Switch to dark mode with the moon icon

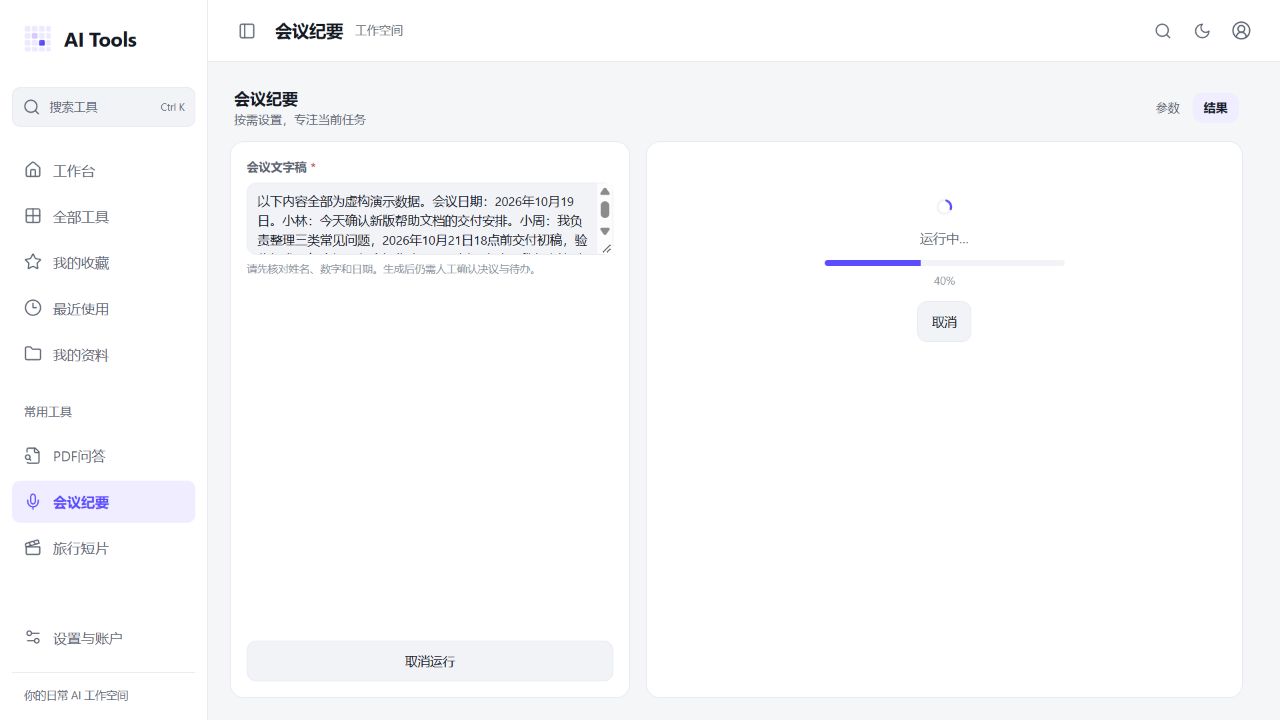(1203, 31)
